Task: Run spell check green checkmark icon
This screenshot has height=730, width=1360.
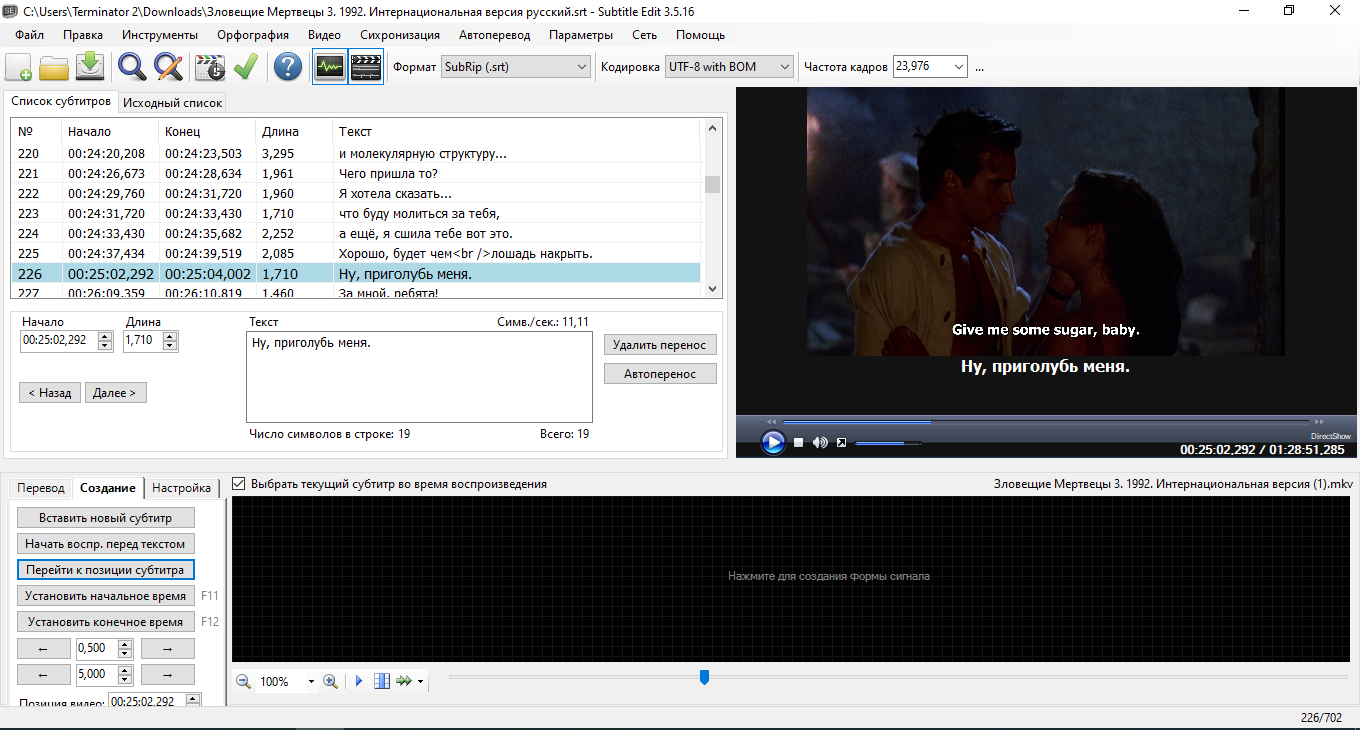Action: 245,67
